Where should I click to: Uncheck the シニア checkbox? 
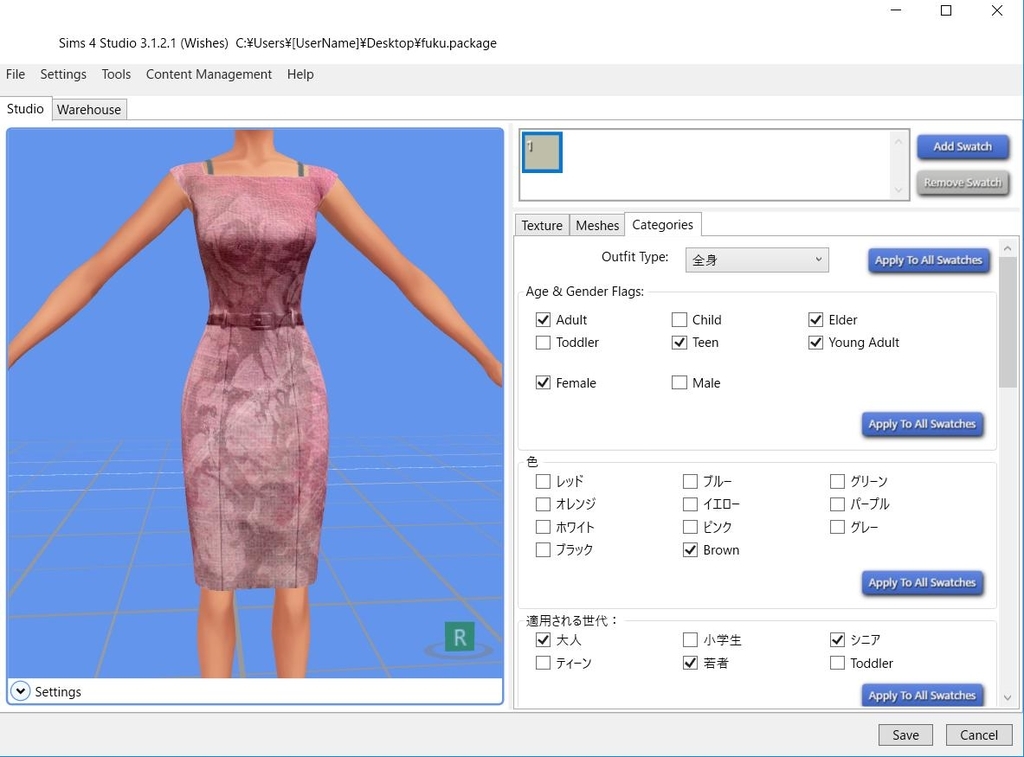837,639
